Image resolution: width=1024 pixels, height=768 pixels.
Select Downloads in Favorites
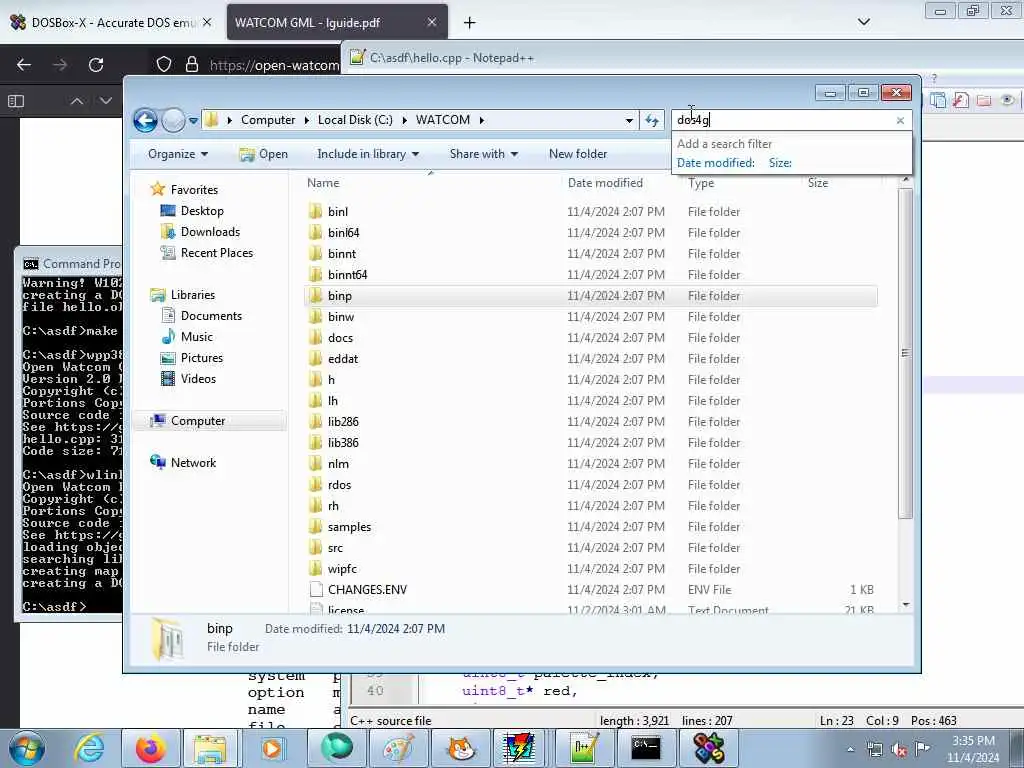[210, 232]
